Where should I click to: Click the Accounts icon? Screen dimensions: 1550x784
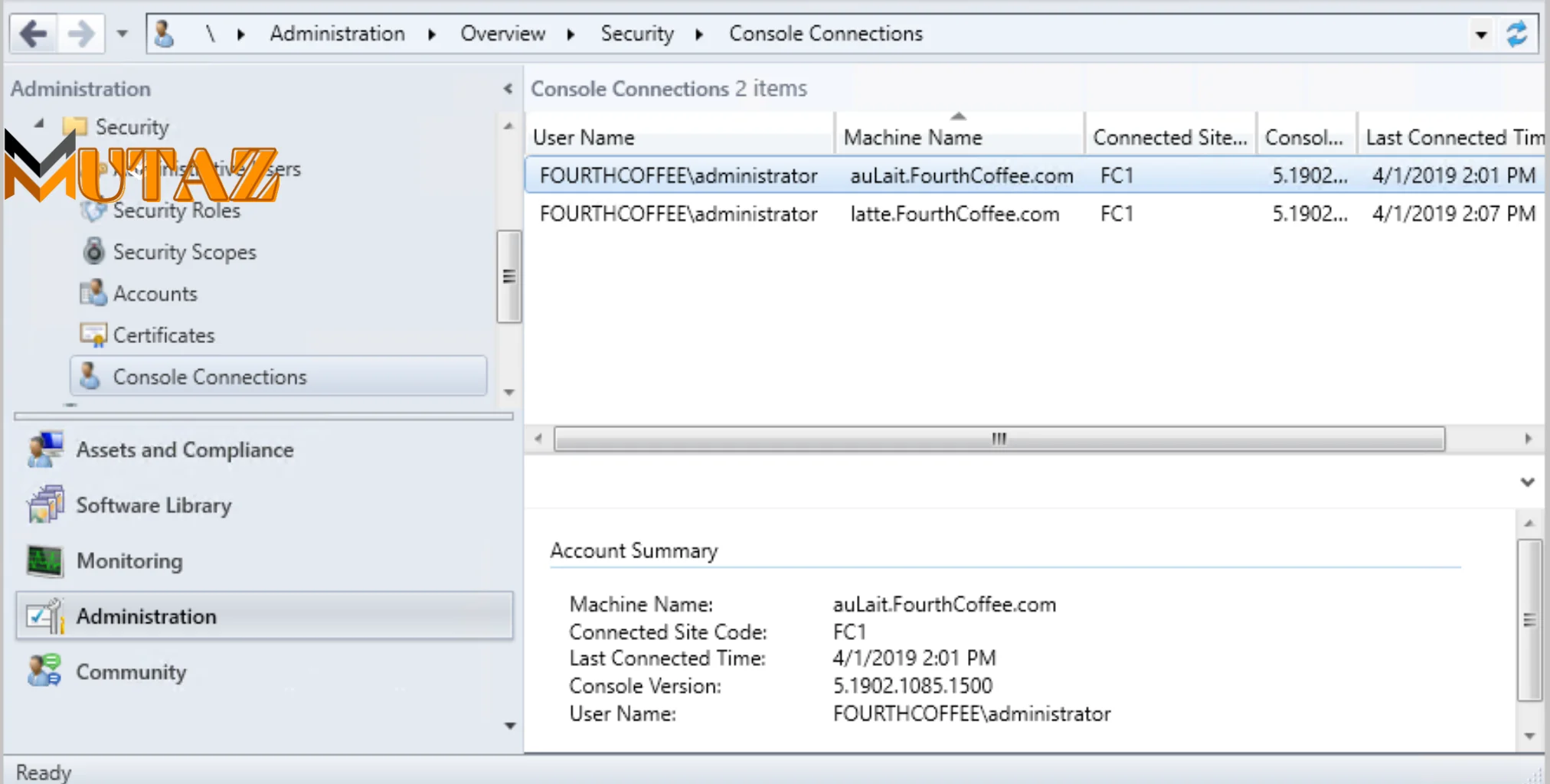click(93, 293)
